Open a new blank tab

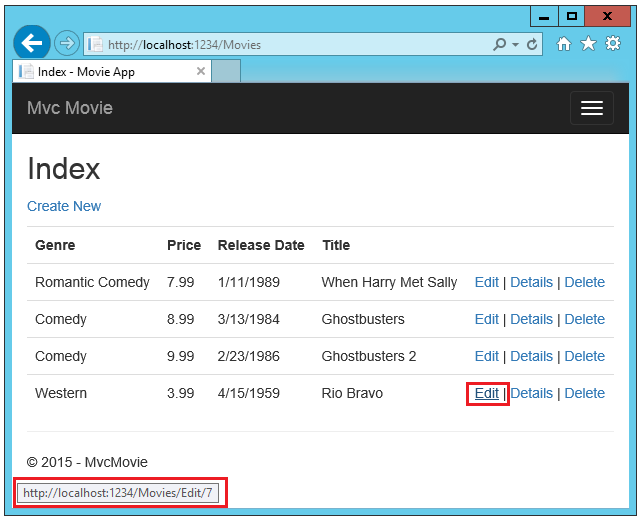(226, 71)
